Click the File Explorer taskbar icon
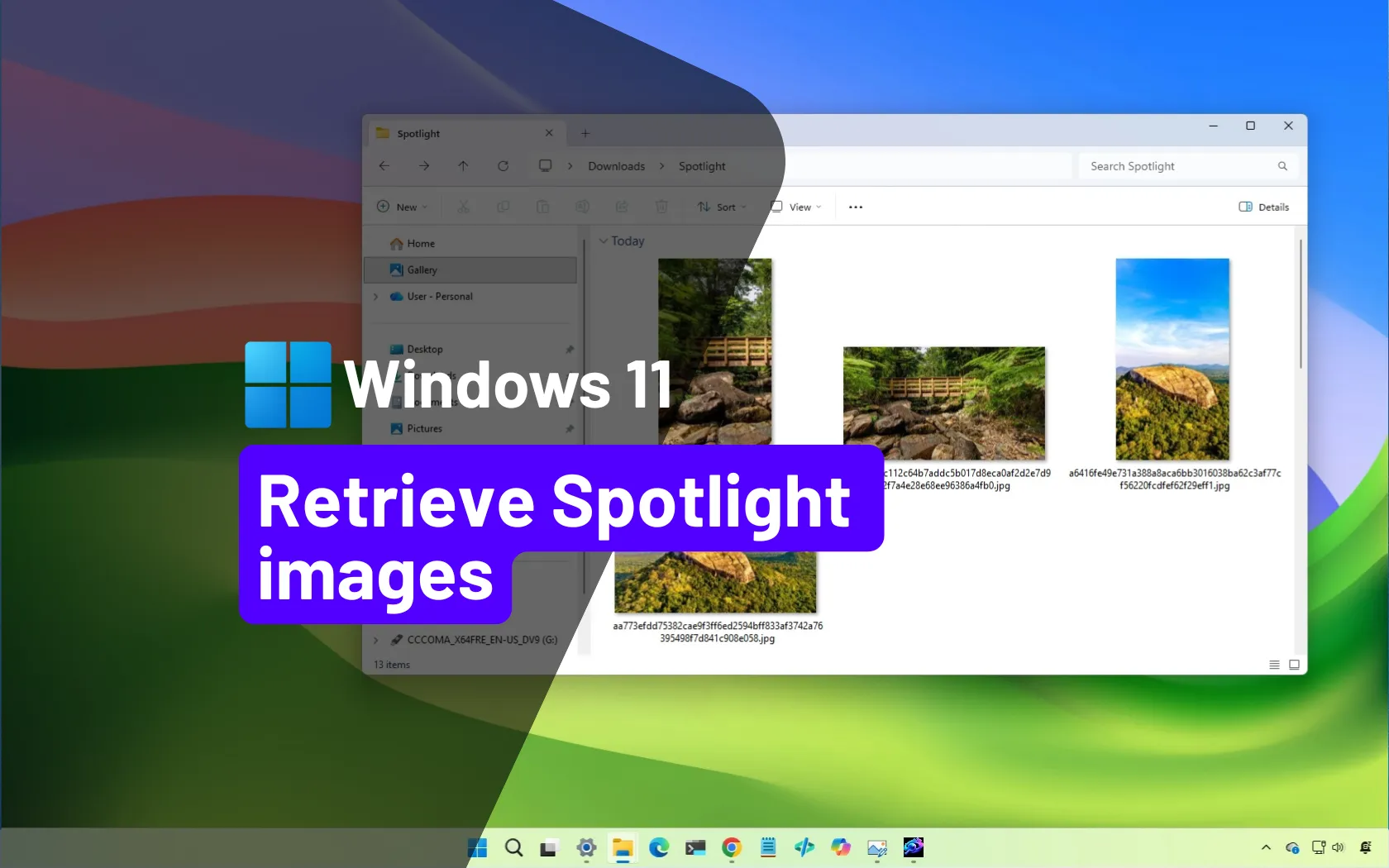This screenshot has height=868, width=1389. pyautogui.click(x=623, y=847)
